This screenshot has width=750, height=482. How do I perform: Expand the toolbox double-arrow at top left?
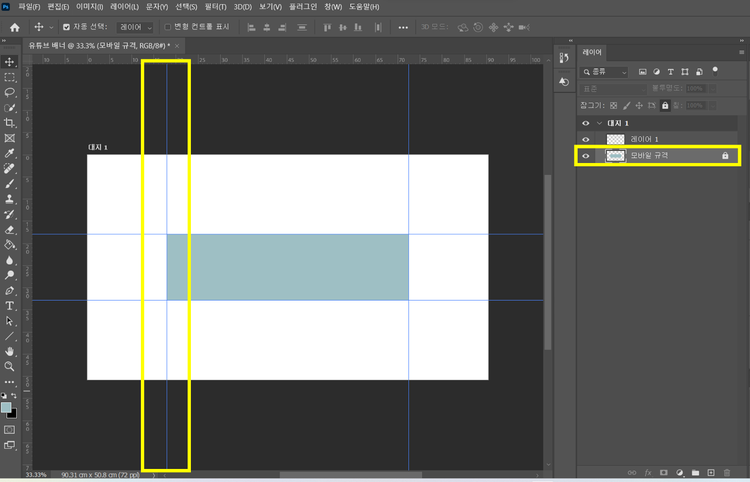click(x=4, y=41)
